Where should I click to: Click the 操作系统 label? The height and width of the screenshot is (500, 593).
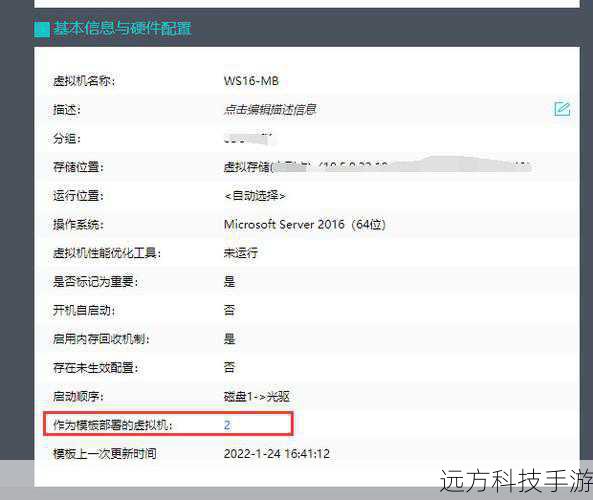[x=78, y=224]
